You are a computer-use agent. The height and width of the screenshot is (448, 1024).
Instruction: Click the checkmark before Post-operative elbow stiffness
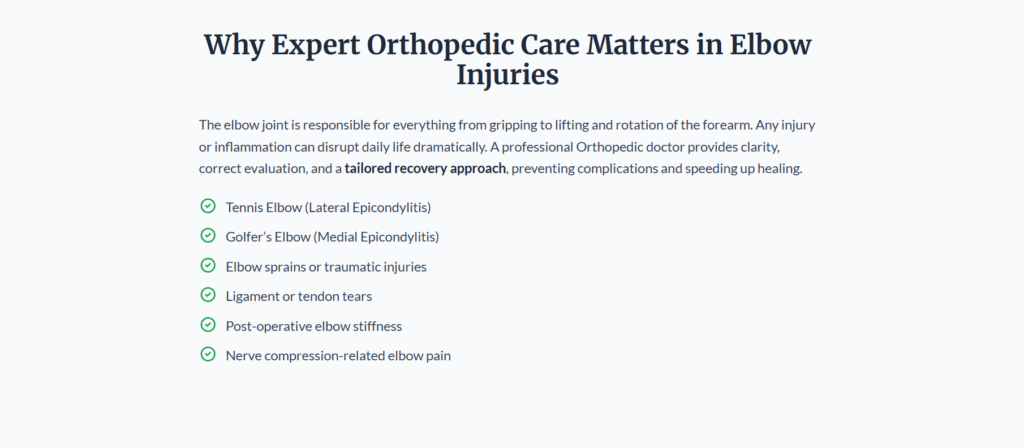click(x=208, y=325)
